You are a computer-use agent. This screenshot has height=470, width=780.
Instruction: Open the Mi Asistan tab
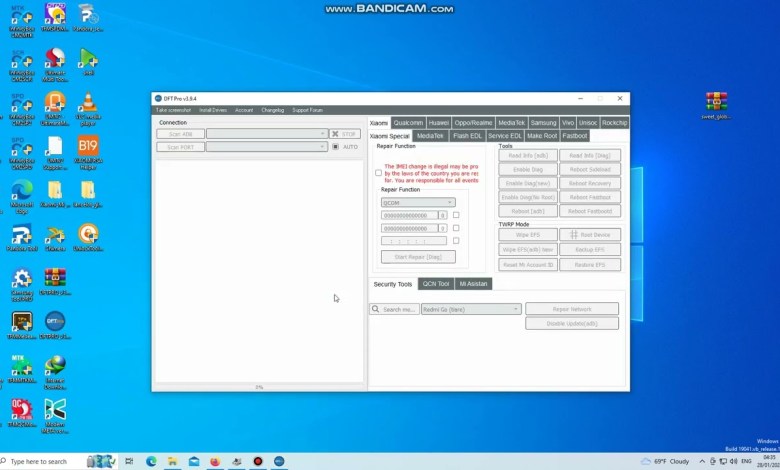click(x=473, y=283)
